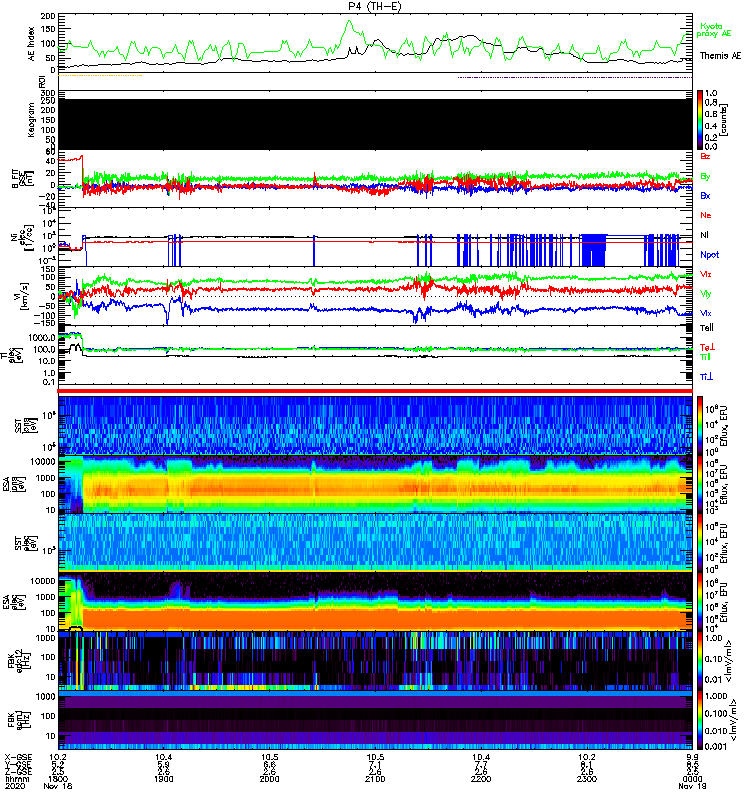750x800 pixels.
Task: Select the black 'Te||' temperature legend label
Action: 707,328
